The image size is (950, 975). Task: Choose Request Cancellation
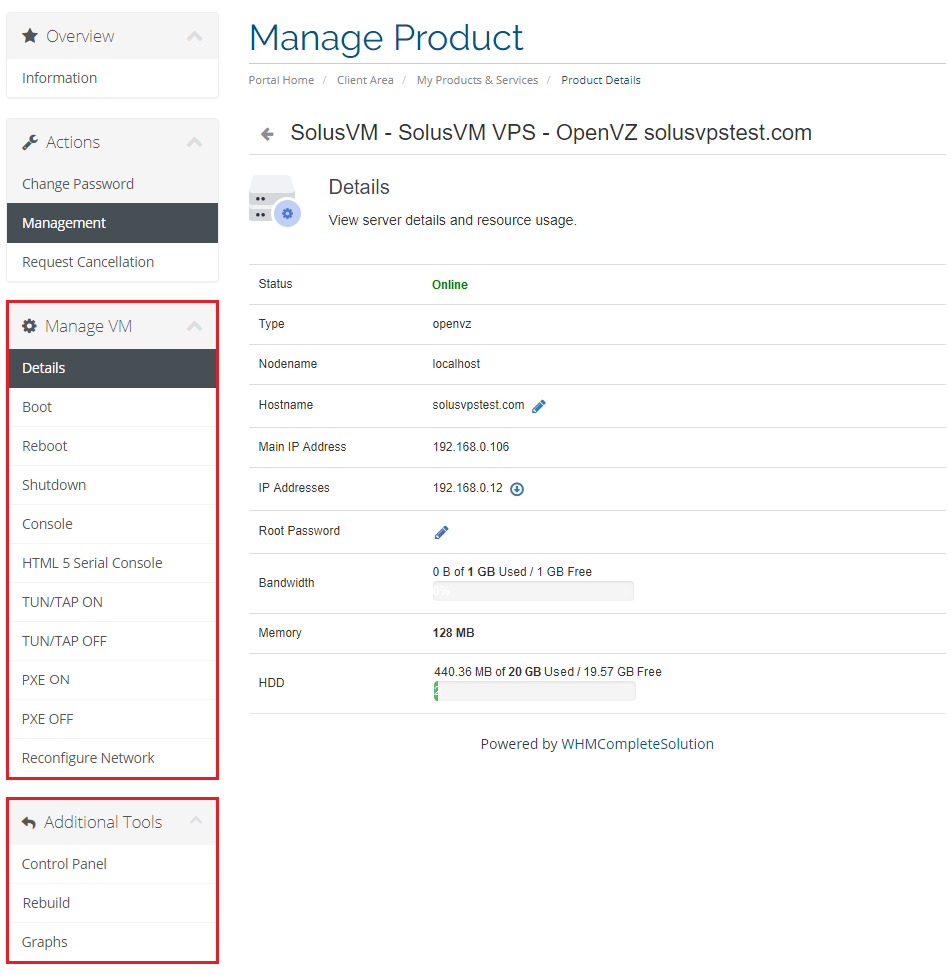[113, 262]
